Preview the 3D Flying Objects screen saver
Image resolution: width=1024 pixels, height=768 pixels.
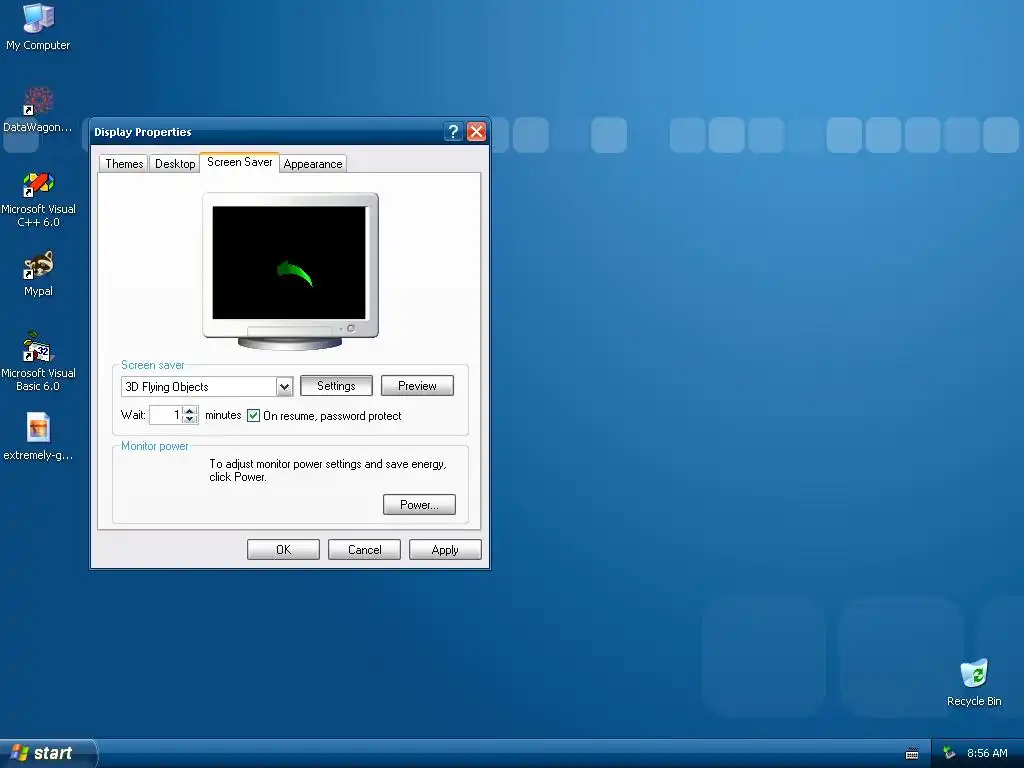[417, 386]
